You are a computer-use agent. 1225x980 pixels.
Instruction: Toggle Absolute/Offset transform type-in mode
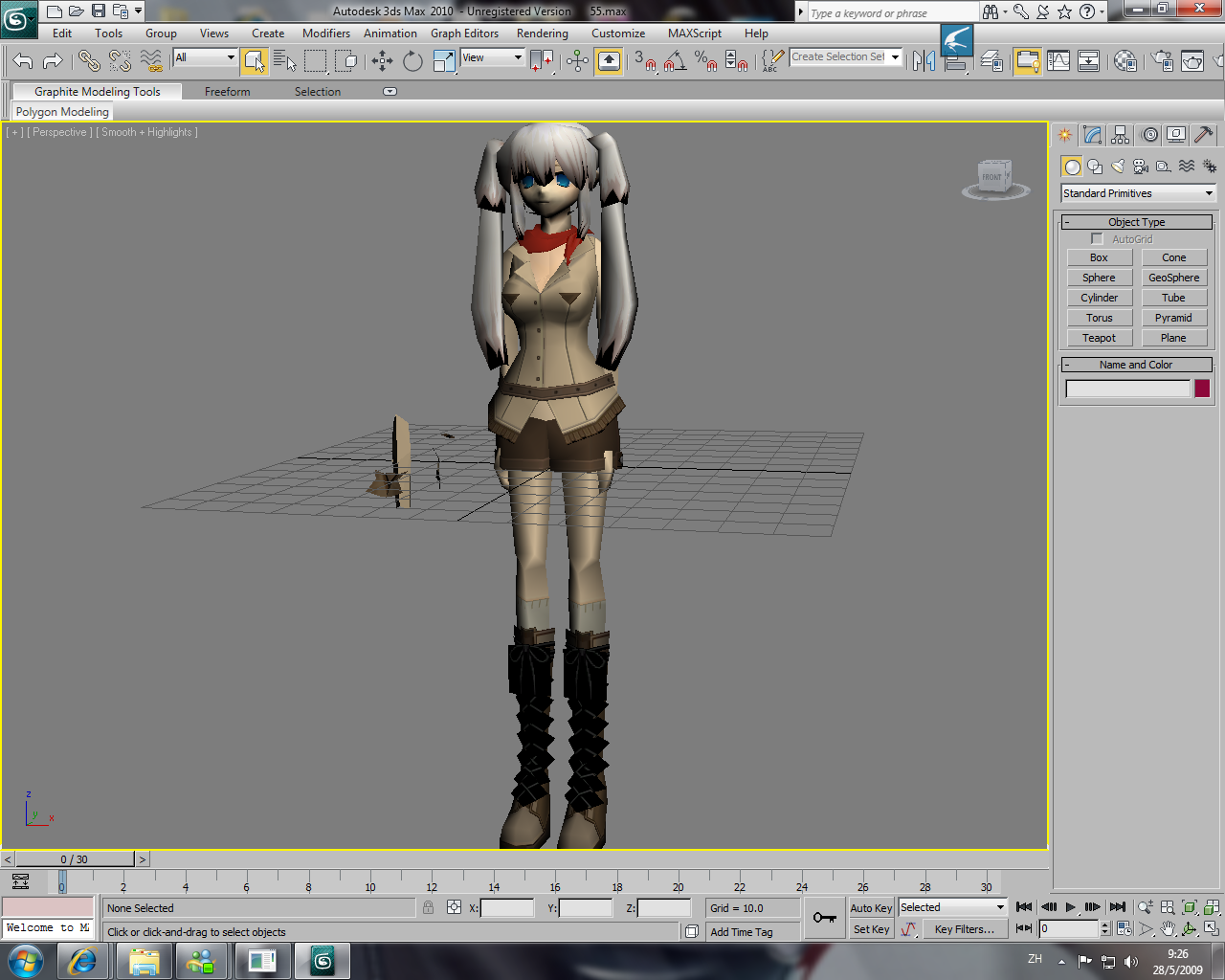[x=454, y=907]
